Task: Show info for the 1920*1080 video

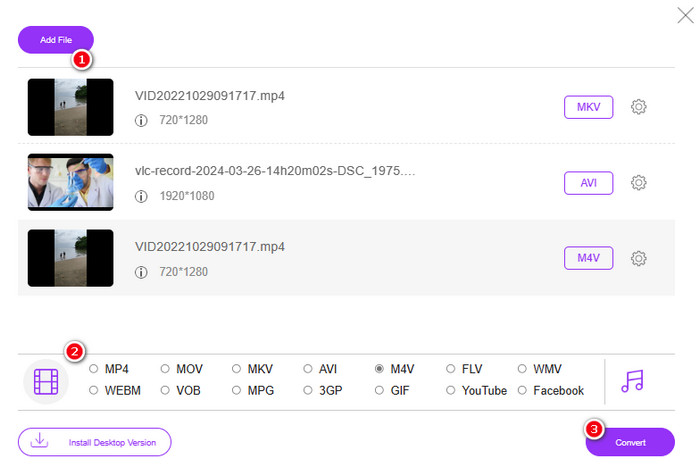Action: click(141, 196)
